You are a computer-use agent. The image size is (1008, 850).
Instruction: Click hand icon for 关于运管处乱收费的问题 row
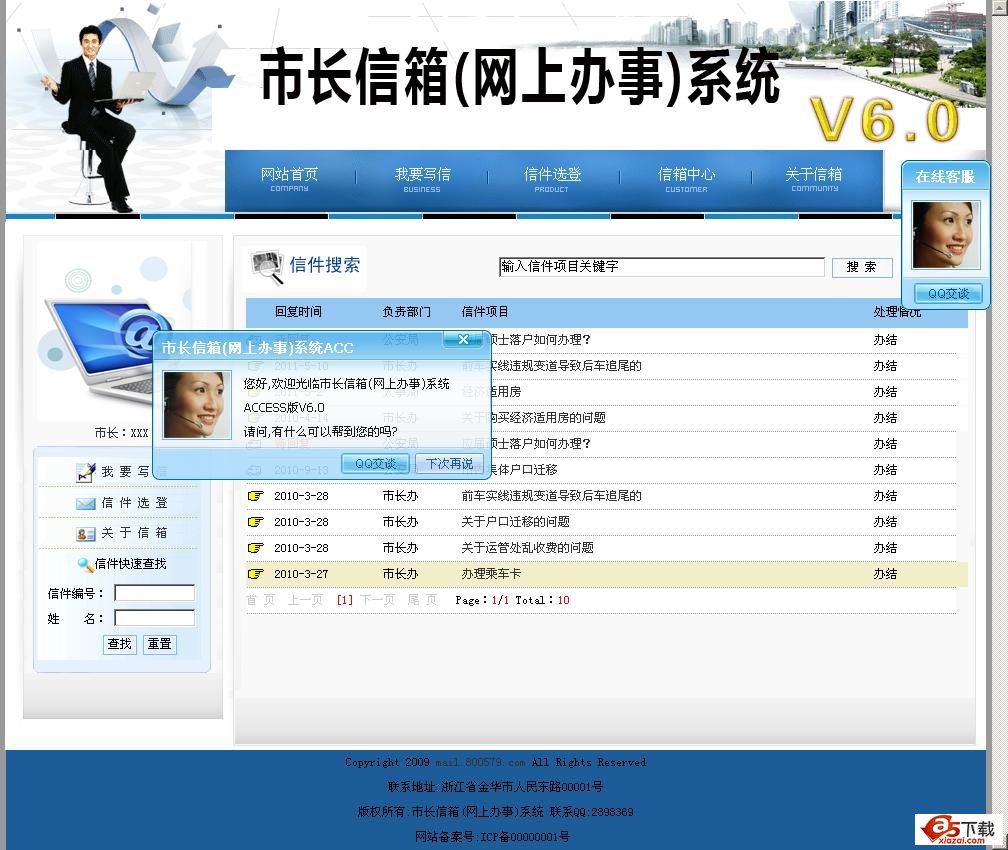(x=256, y=548)
